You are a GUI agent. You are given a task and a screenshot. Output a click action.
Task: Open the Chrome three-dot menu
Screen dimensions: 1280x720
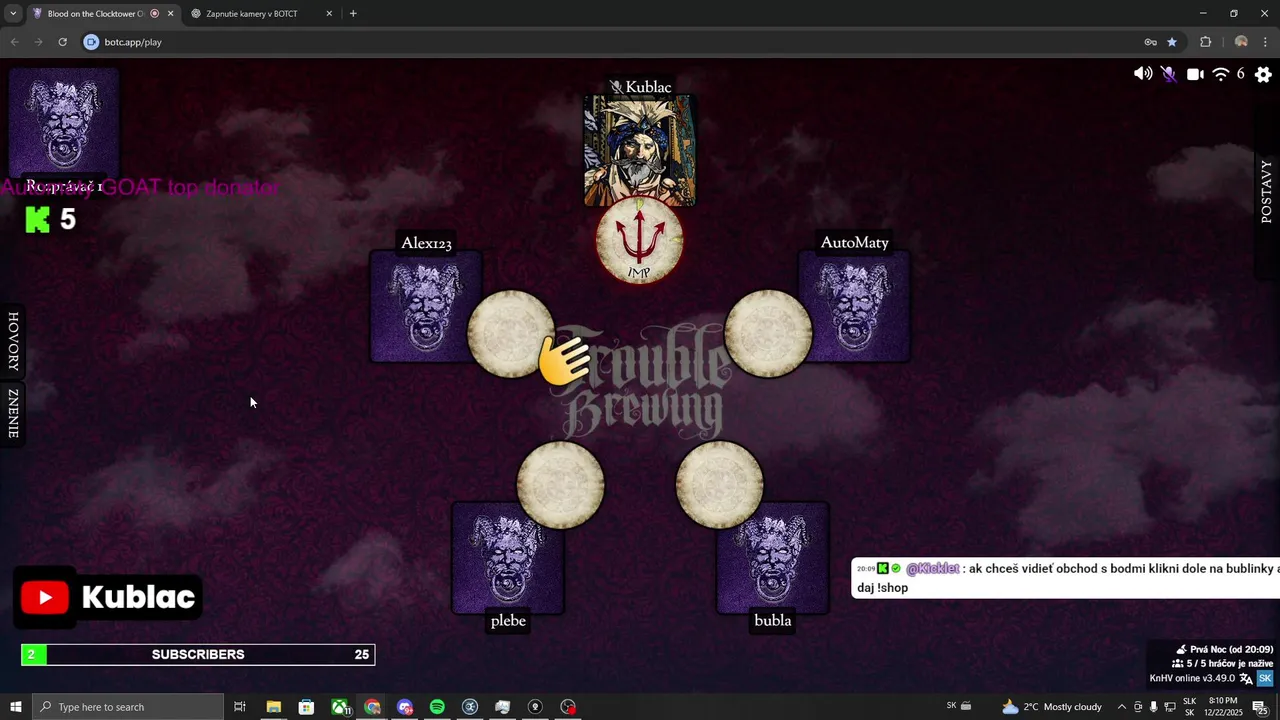[x=1266, y=42]
